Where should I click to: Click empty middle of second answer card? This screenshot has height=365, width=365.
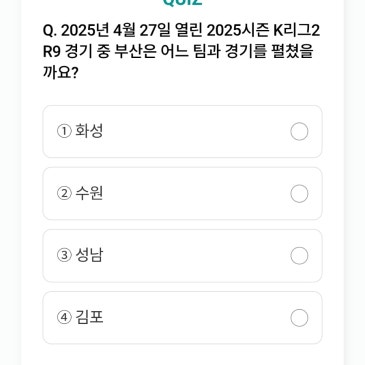197,194
